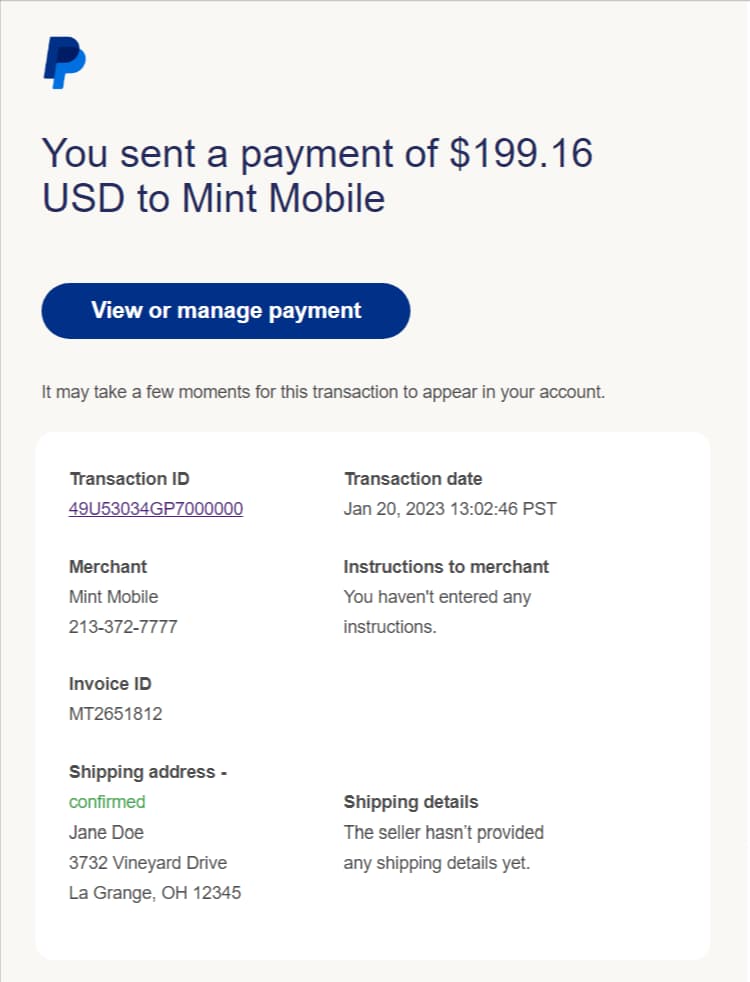Click the Transaction ID label
The height and width of the screenshot is (982, 750).
point(129,479)
